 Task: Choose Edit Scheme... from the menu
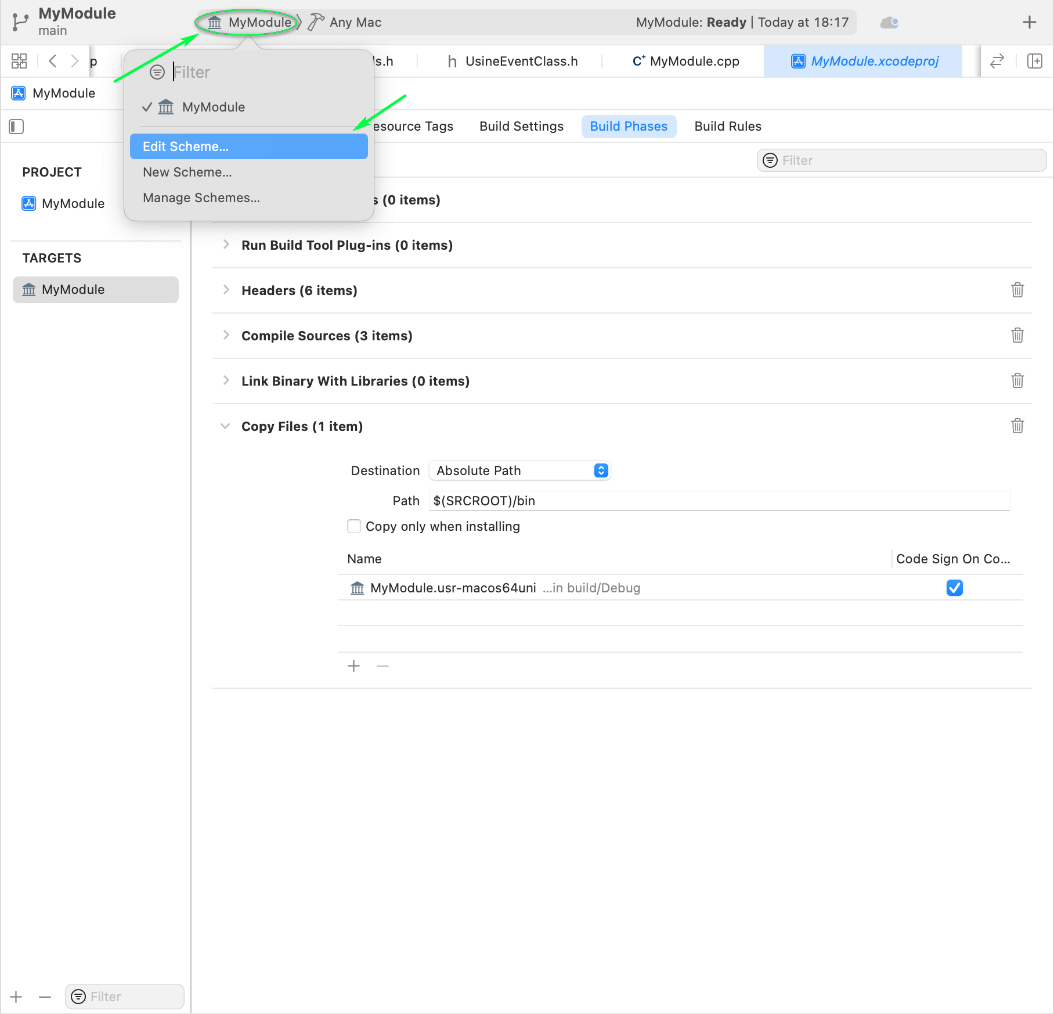(x=249, y=147)
